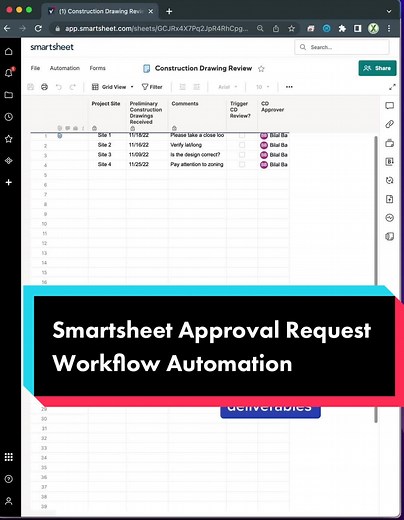Open Conversations panel icon
Screen dimensions: 404x520
[389, 106]
